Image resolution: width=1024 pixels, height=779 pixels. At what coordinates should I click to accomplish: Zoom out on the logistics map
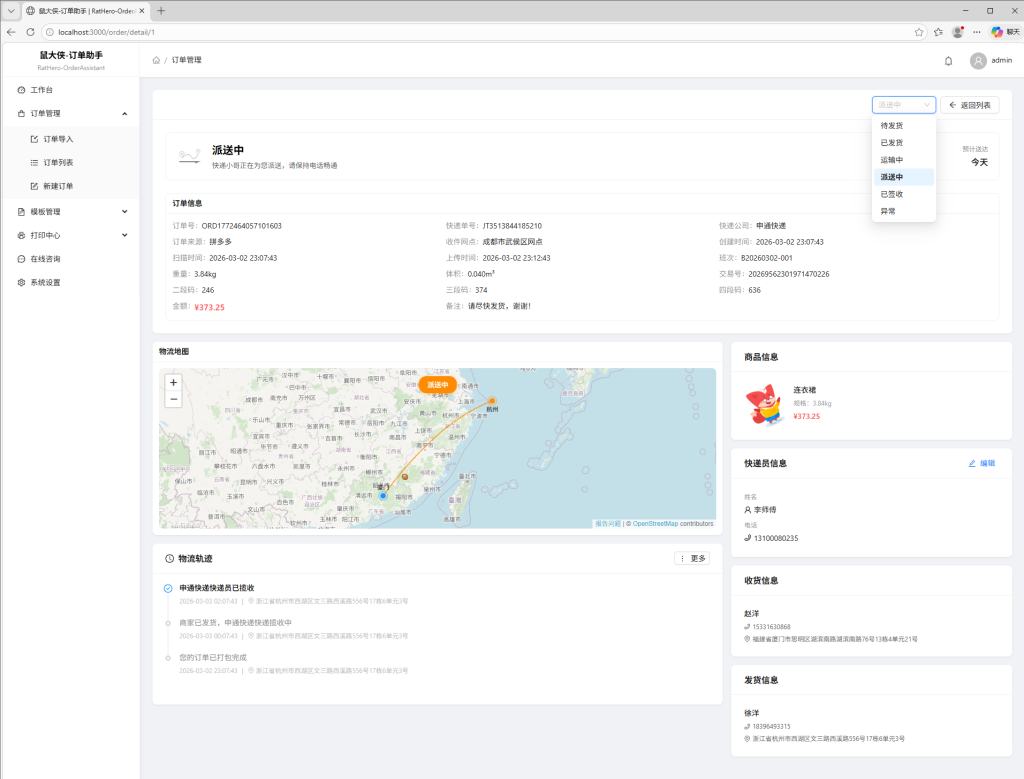[173, 399]
